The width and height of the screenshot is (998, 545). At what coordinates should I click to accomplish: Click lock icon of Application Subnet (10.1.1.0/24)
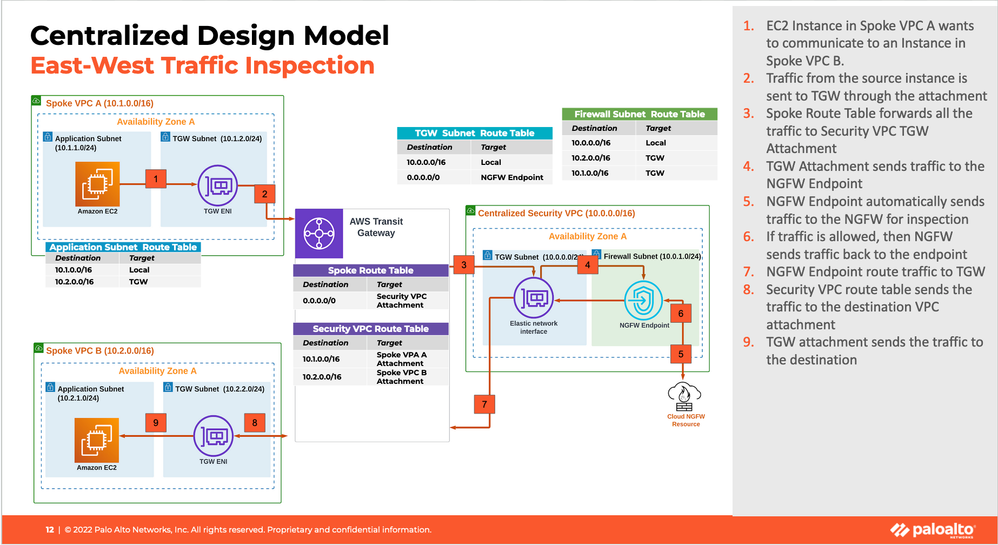[48, 137]
